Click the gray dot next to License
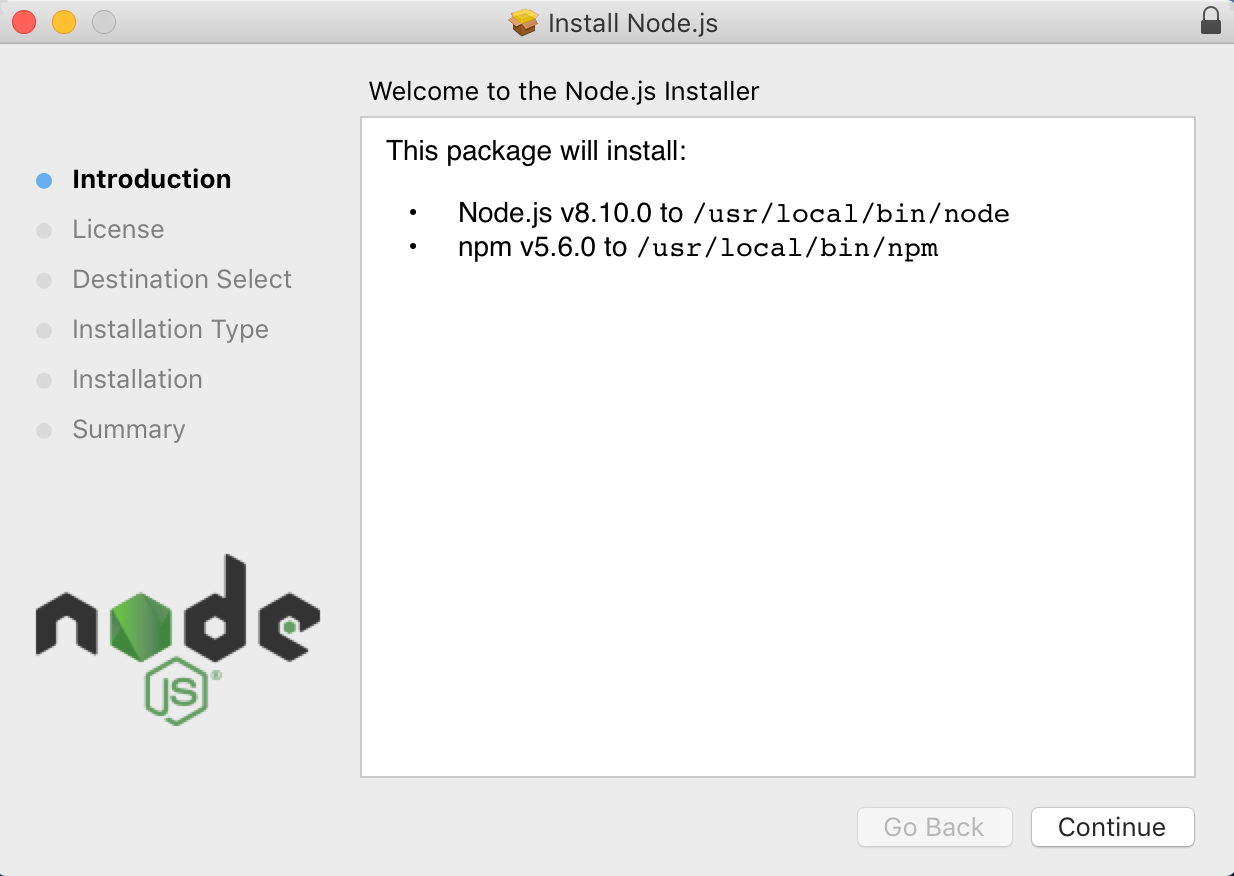 tap(44, 229)
